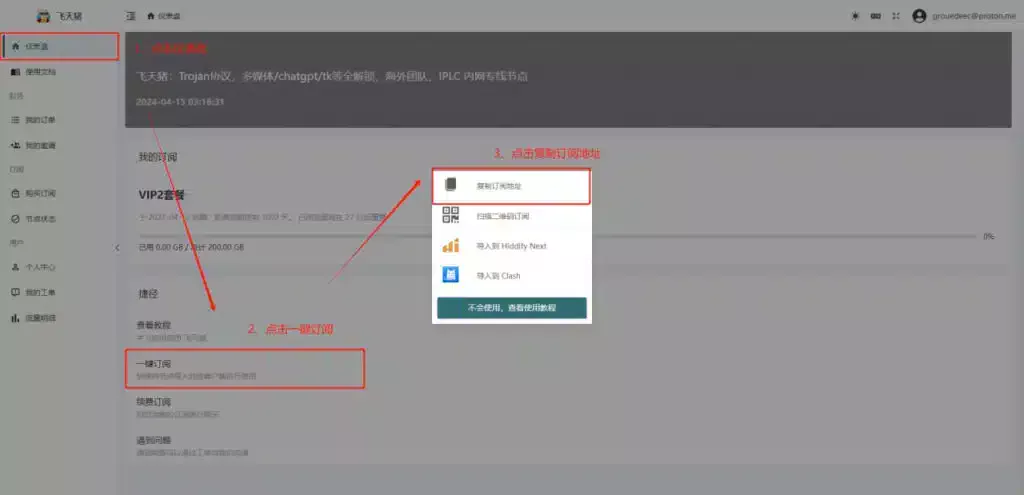Go to 我的订单 in the sidebar
Viewport: 1024px width, 495px height.
point(40,120)
